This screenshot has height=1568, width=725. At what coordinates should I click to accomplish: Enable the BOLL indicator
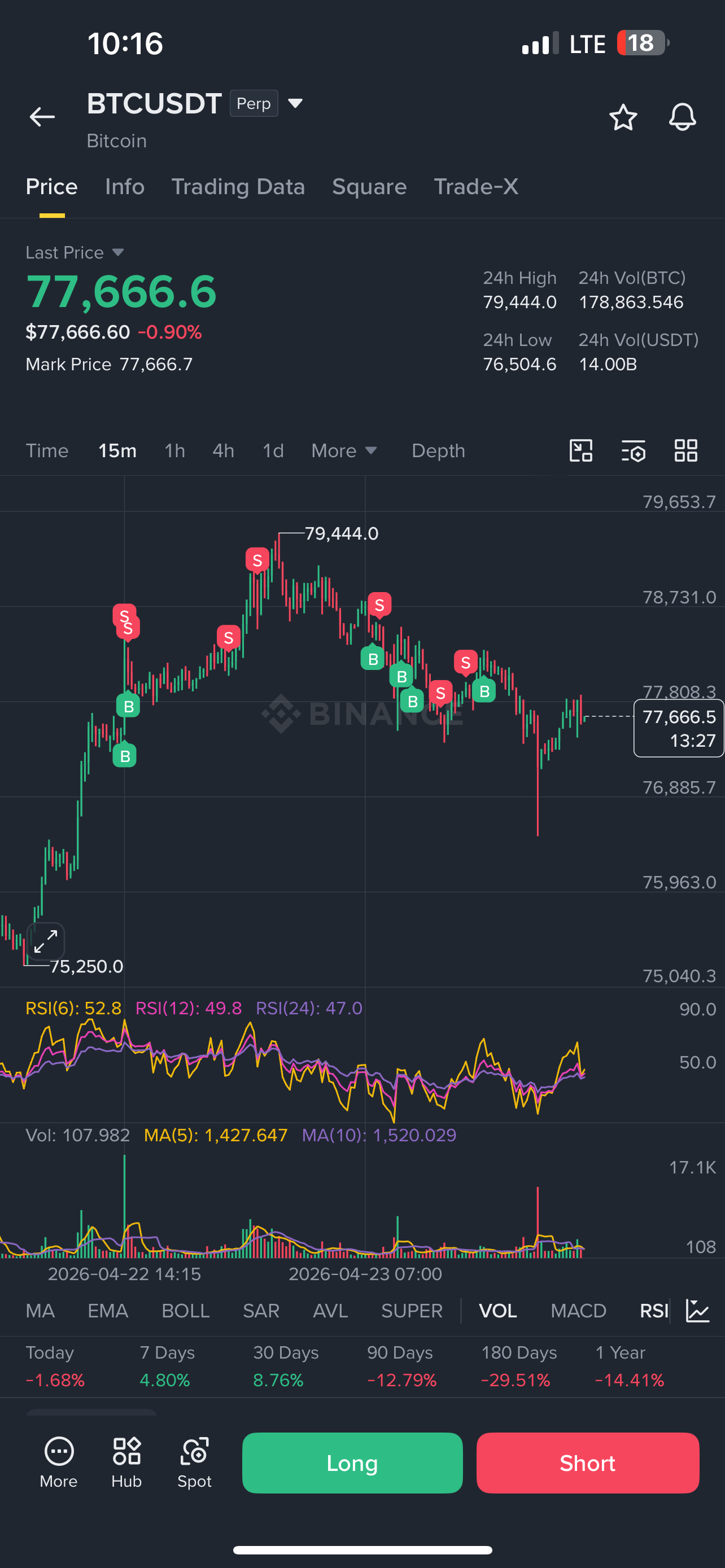pos(186,1311)
